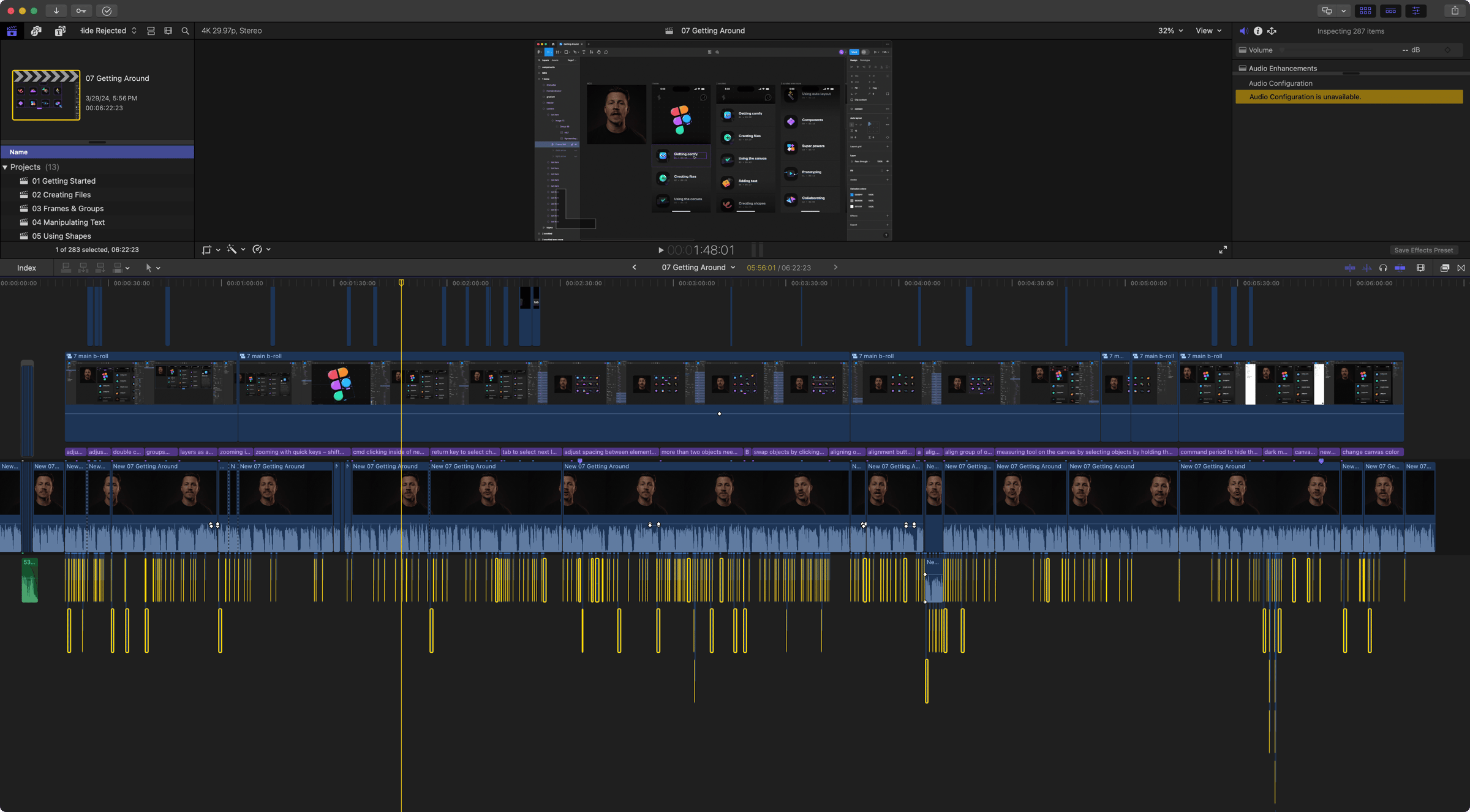Collapse the Projects disclosure triangle
Screen dimensions: 1470x812
(5, 167)
